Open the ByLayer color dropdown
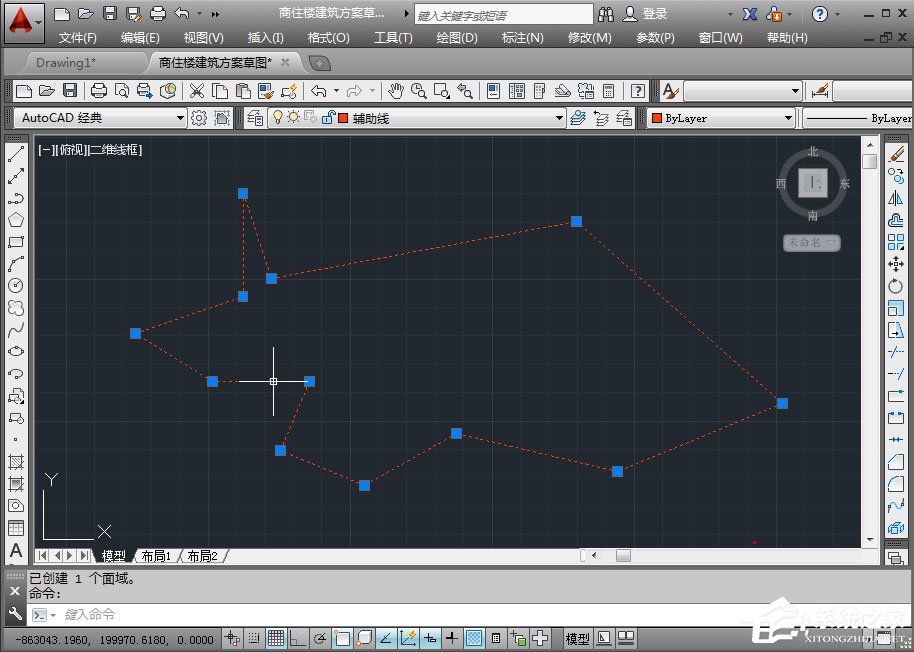Viewport: 914px width, 652px height. 788,118
